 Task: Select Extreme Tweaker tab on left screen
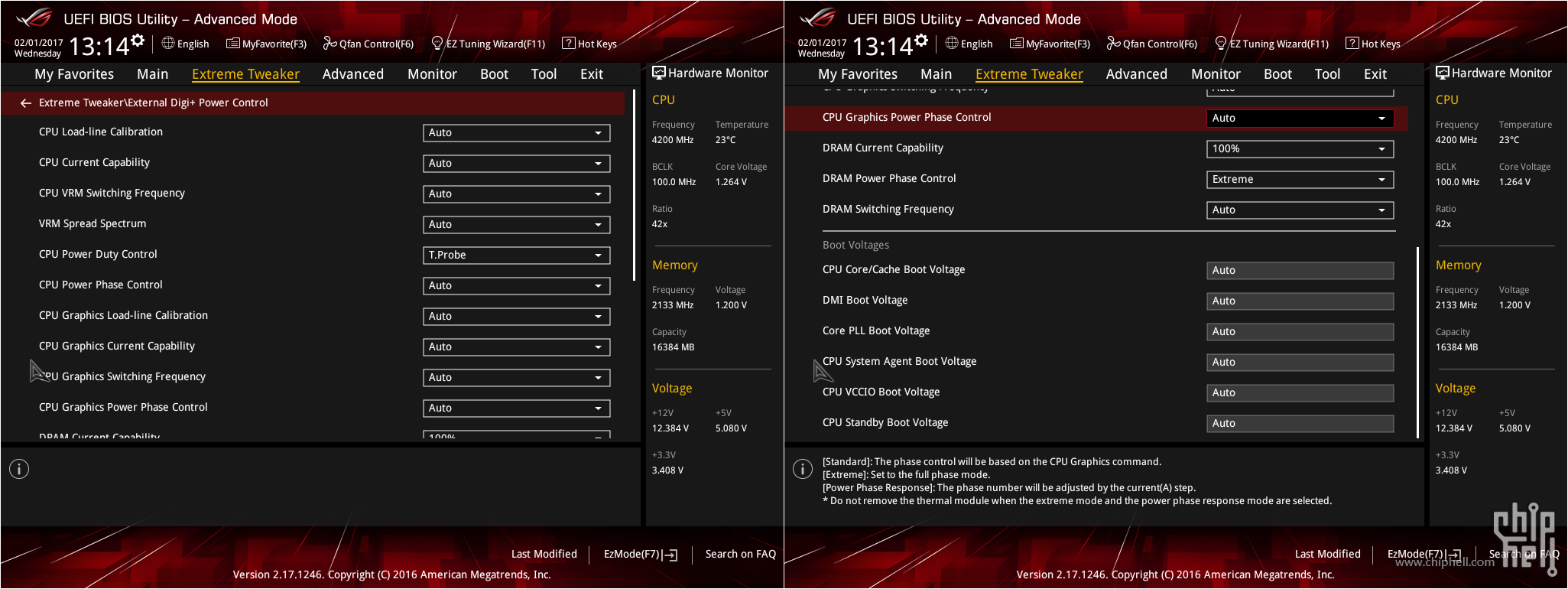coord(245,74)
